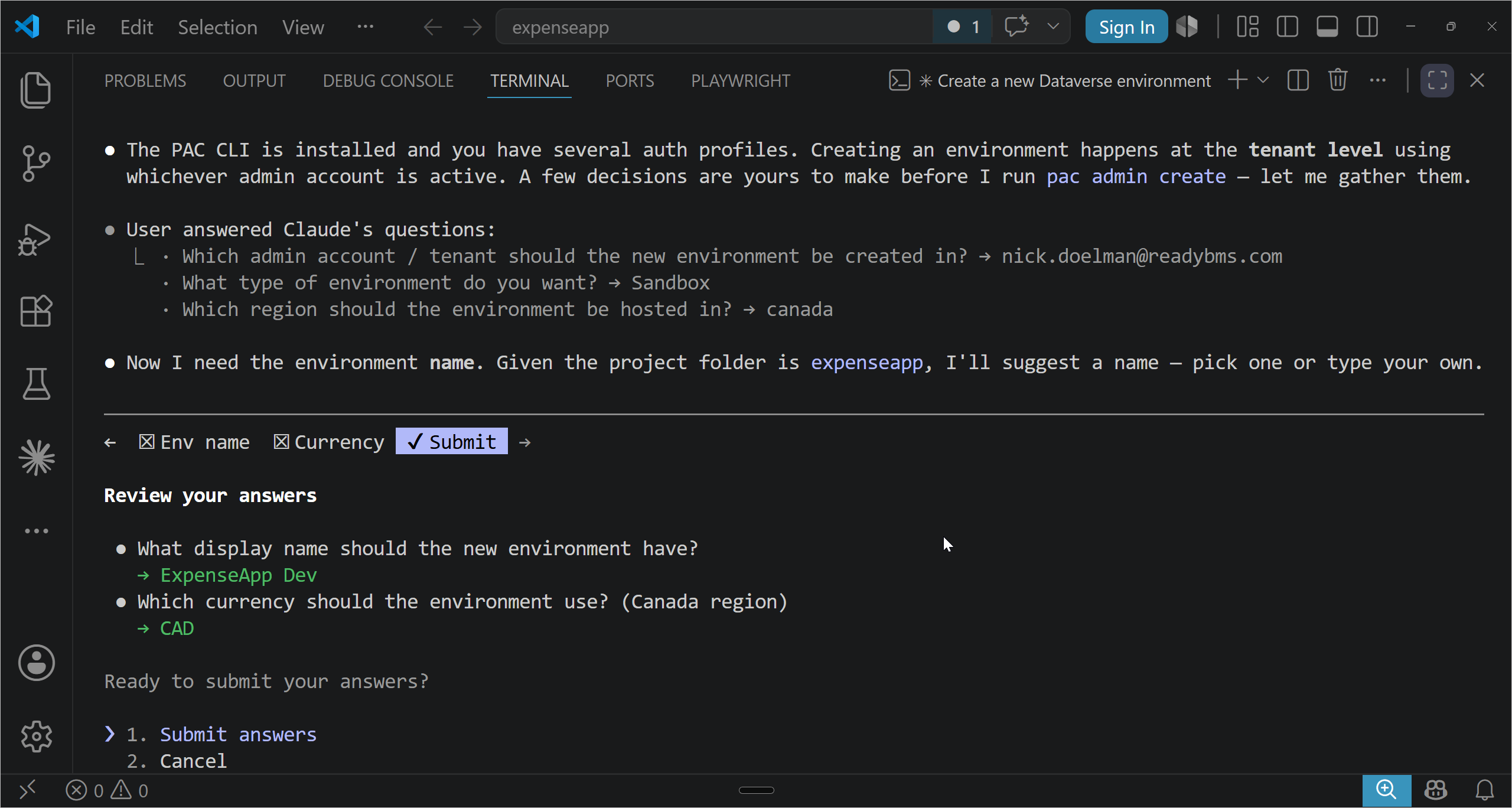
Task: Open remote window indicator in status bar
Action: click(28, 790)
